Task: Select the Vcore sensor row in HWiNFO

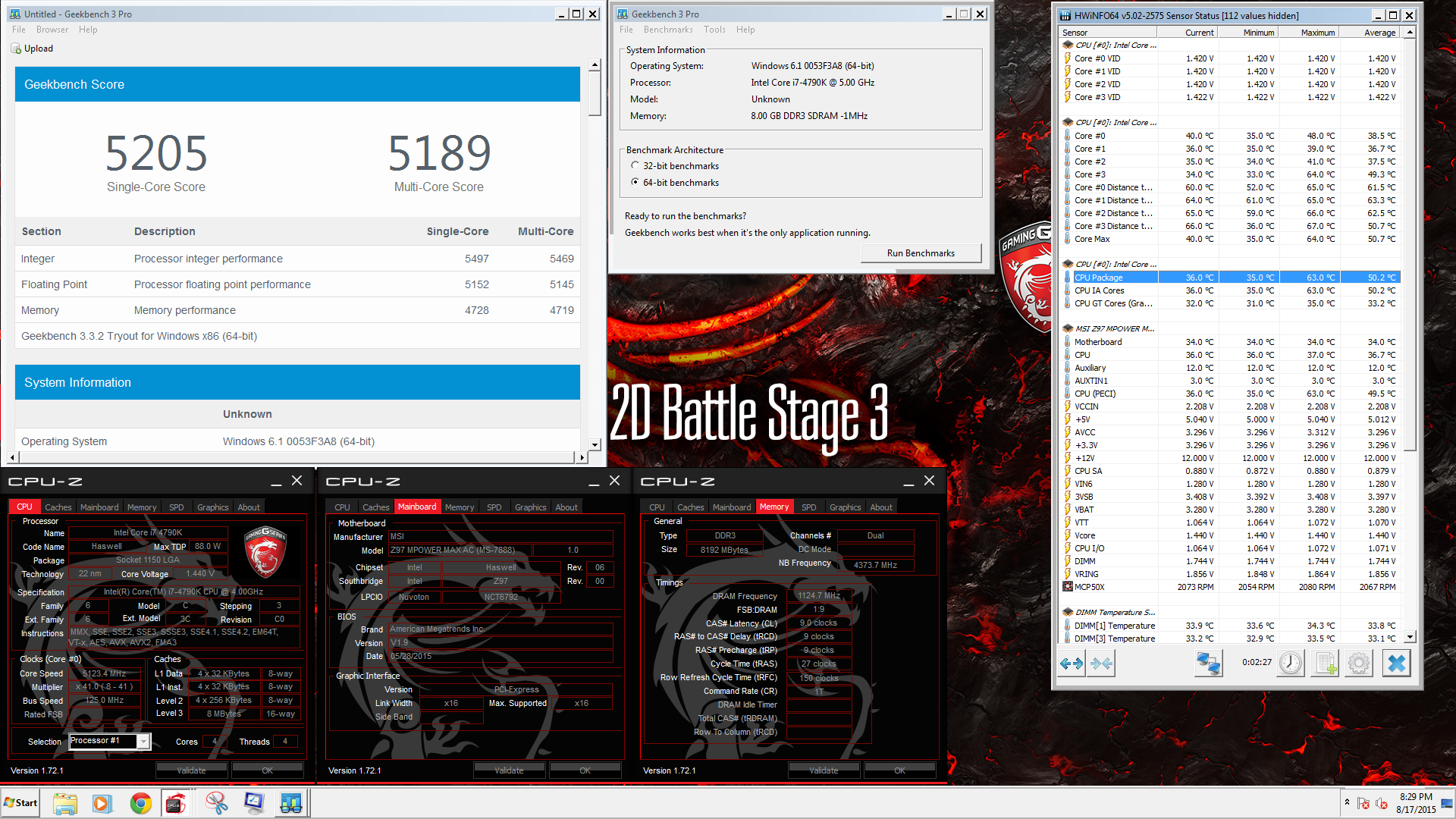Action: pos(1230,535)
